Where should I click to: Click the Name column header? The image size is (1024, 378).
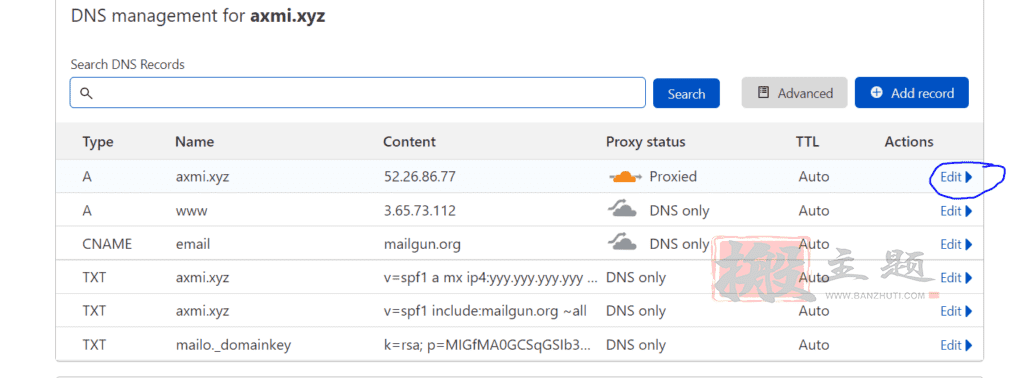pyautogui.click(x=195, y=142)
